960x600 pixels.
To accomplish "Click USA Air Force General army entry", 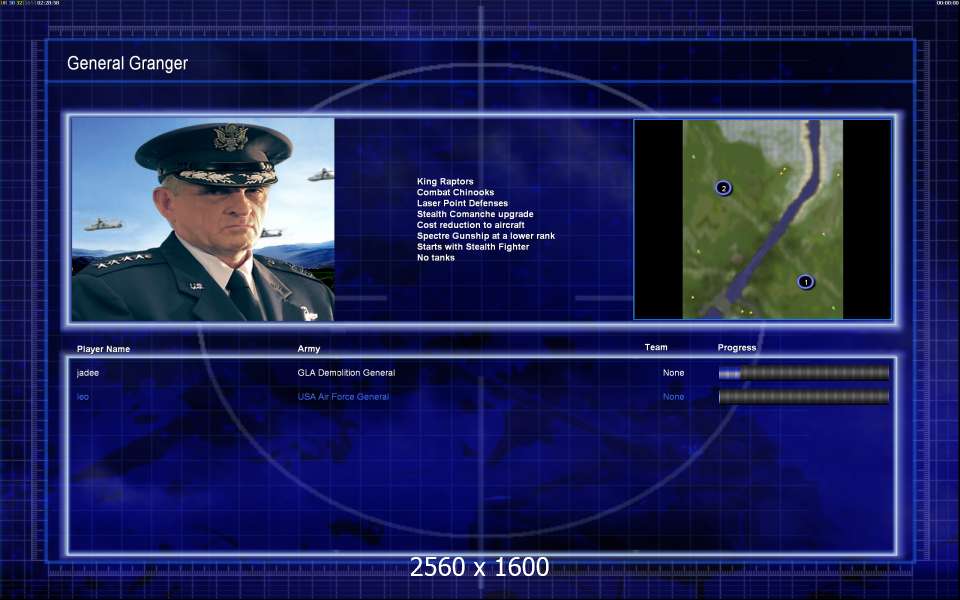I will click(x=343, y=397).
